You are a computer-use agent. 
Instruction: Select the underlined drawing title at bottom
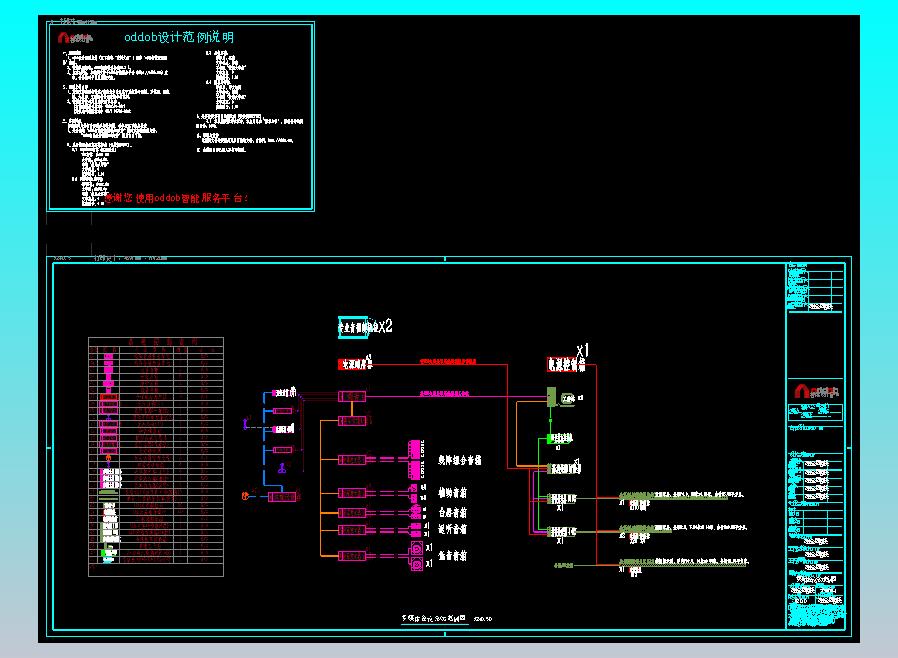pos(434,618)
